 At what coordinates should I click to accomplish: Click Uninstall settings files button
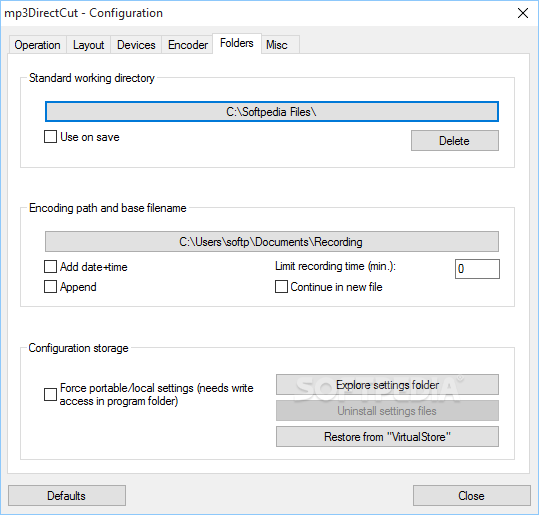[x=387, y=410]
